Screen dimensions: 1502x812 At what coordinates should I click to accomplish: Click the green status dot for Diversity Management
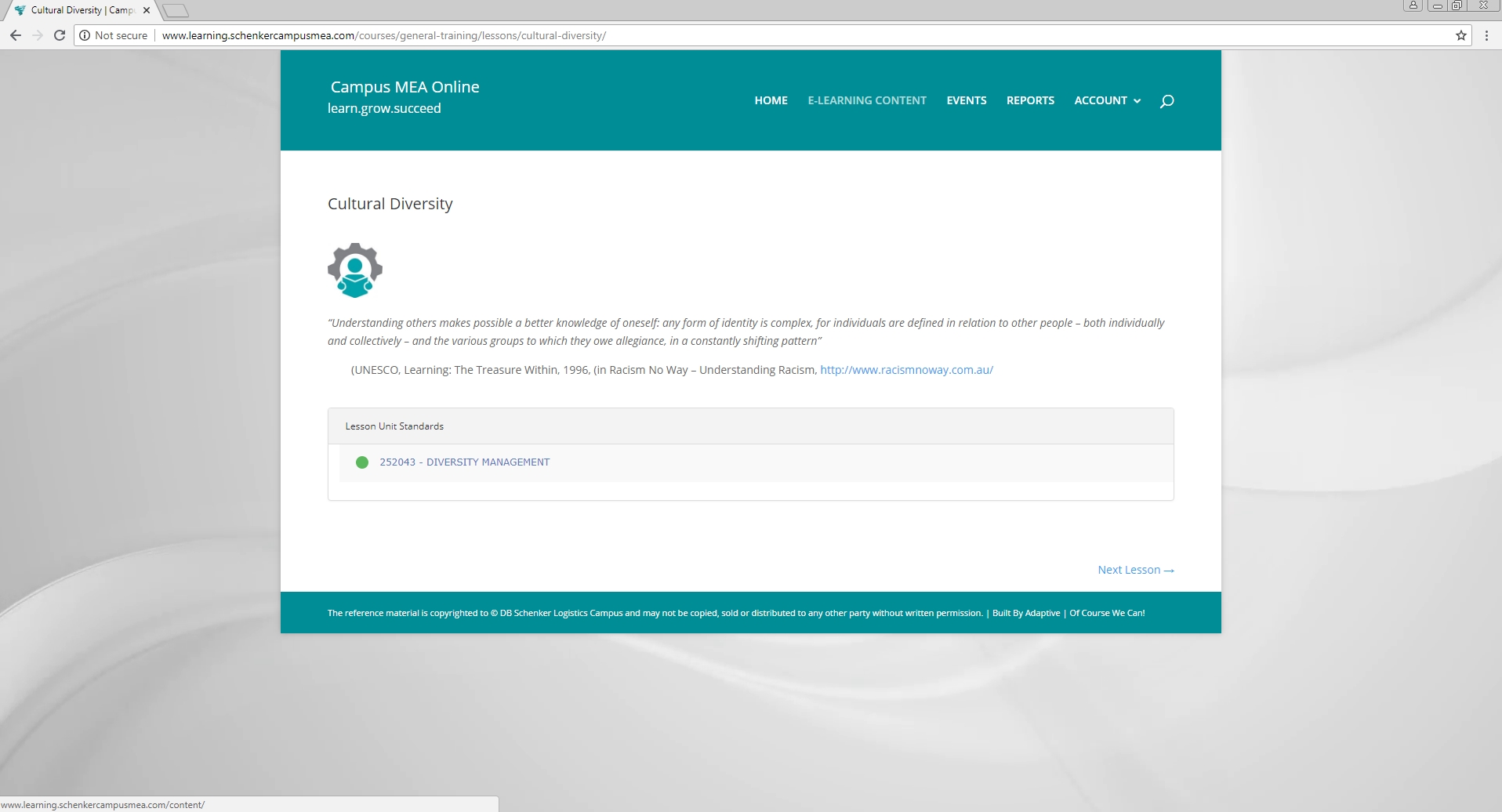point(362,462)
